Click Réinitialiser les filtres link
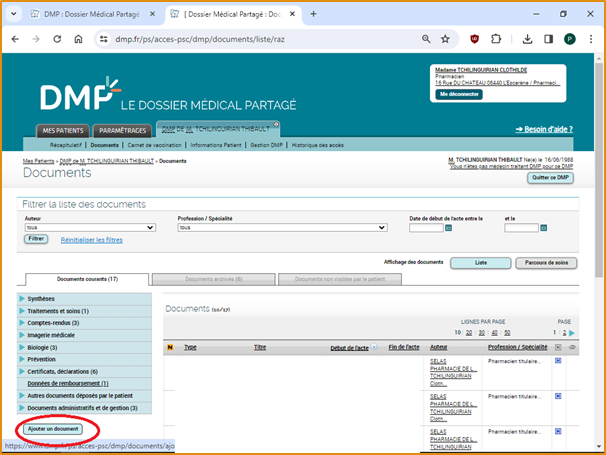The height and width of the screenshot is (455, 606). pos(92,240)
